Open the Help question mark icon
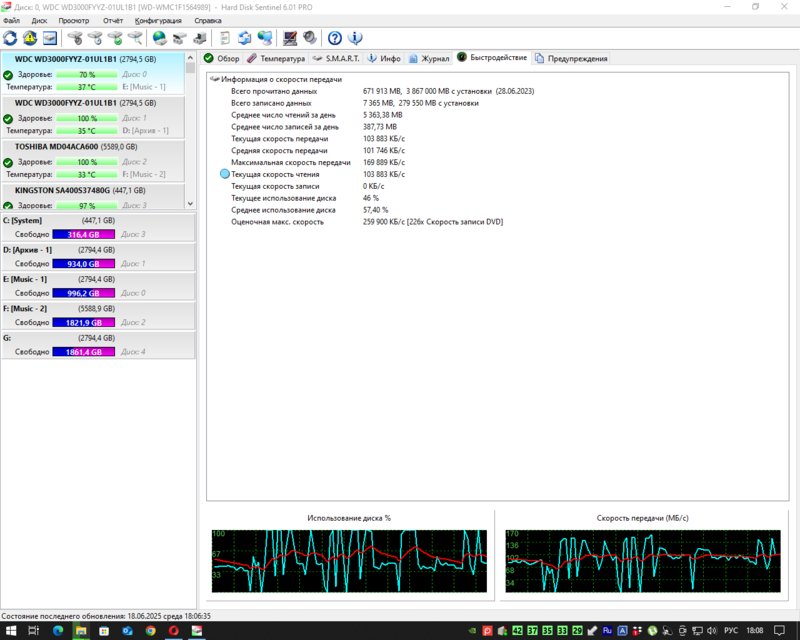The height and width of the screenshot is (640, 800). tap(335, 38)
